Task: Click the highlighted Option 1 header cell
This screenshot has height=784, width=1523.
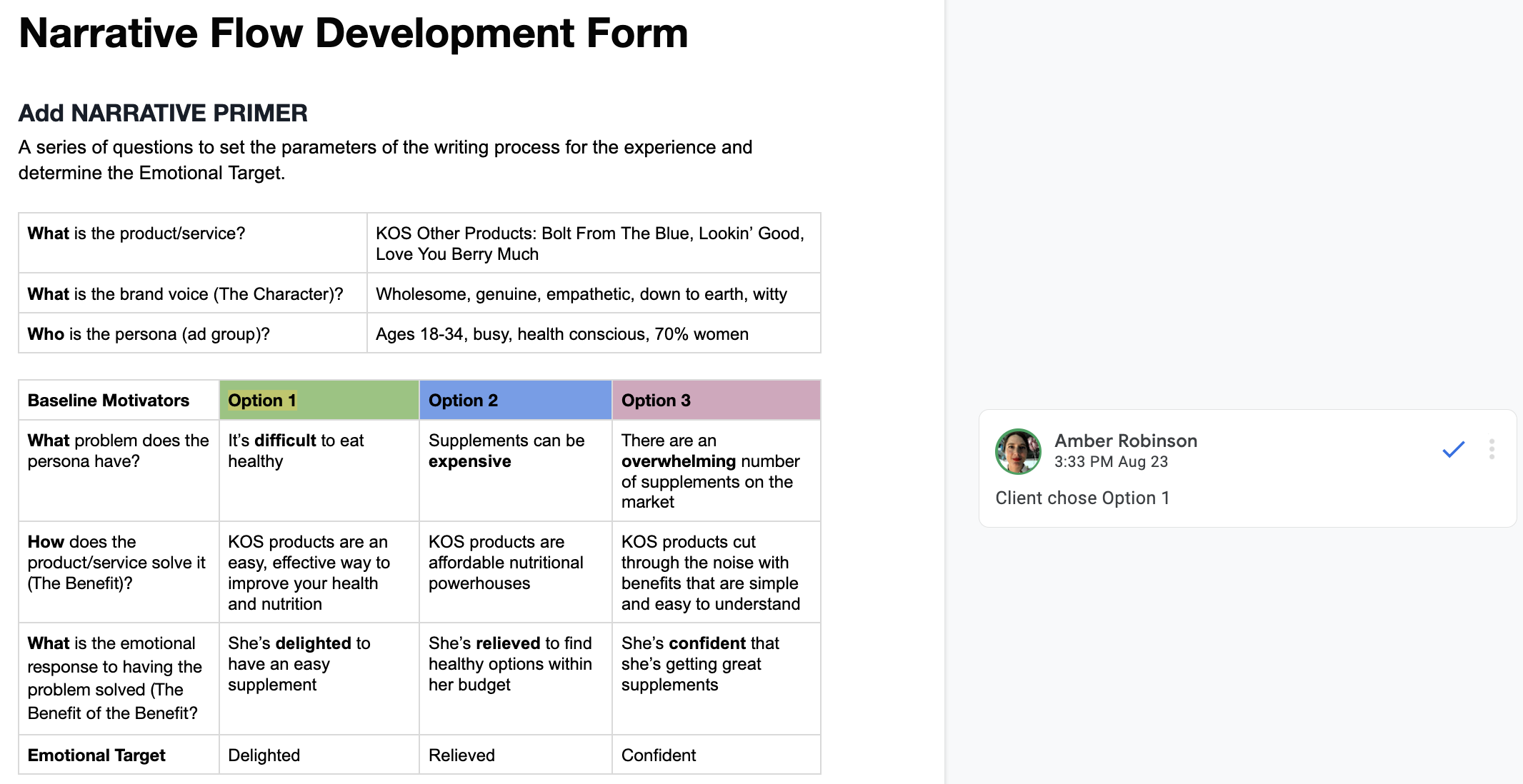Action: (319, 400)
